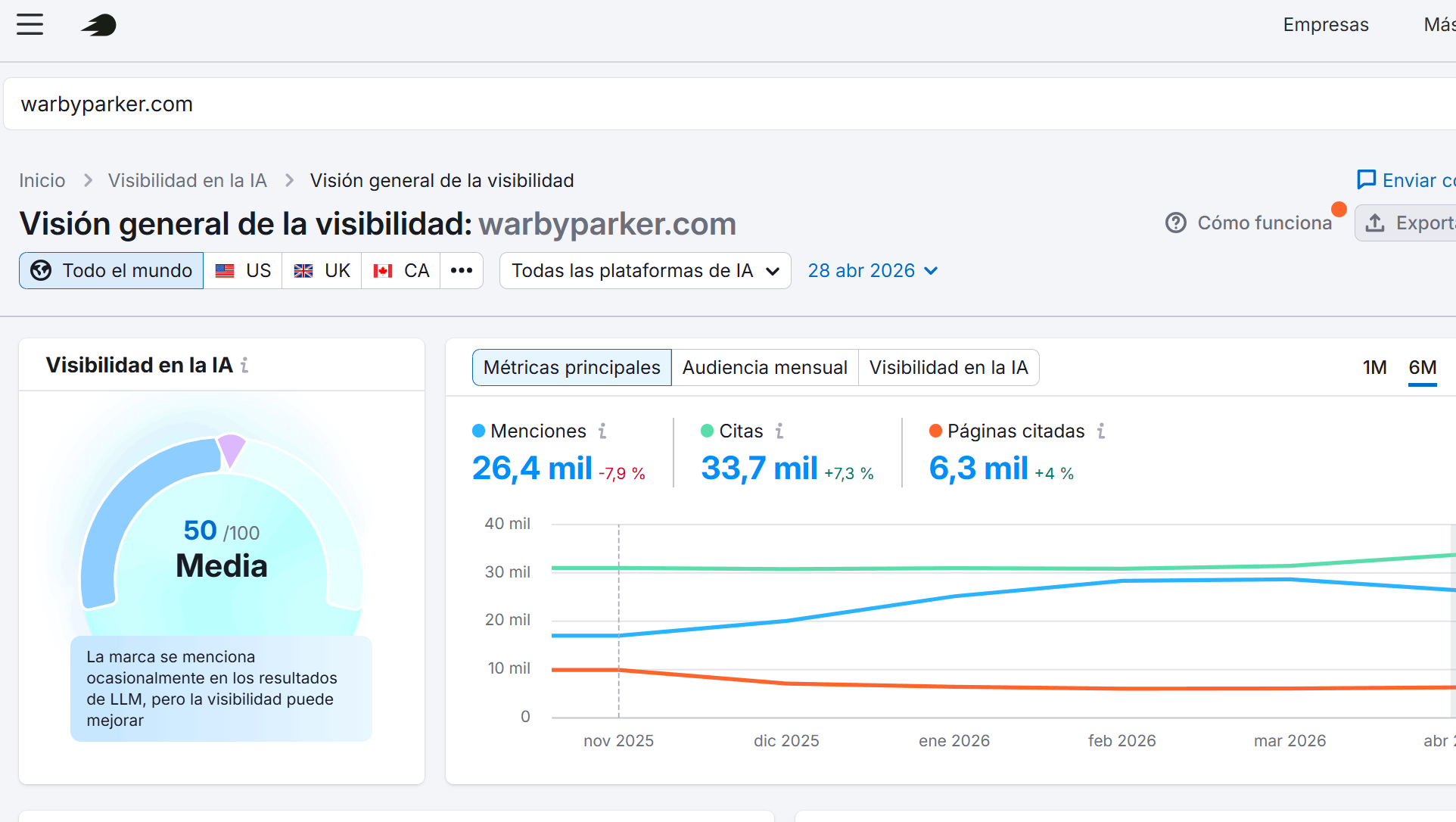1456x822 pixels.
Task: Switch to Visibilidad en la IA chart tab
Action: (x=949, y=368)
